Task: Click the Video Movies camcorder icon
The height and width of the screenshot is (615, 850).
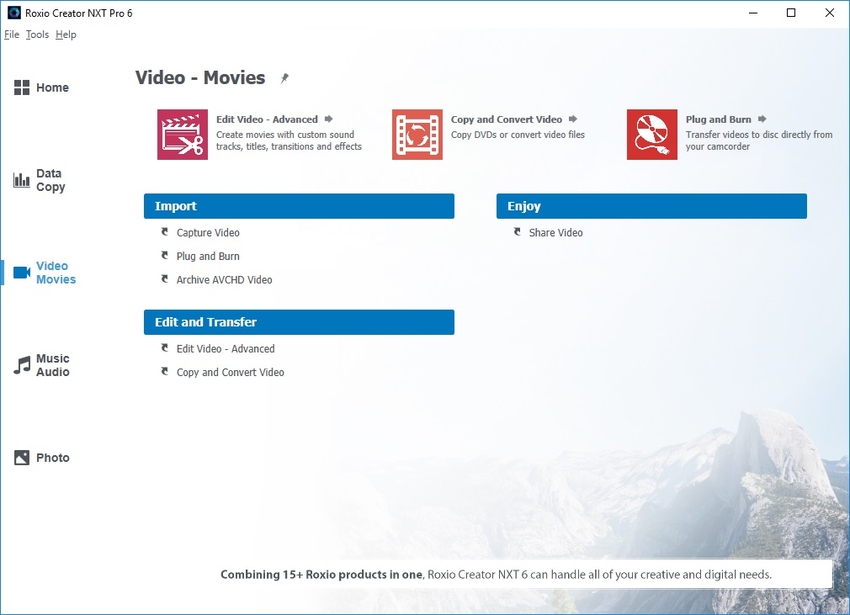Action: (x=22, y=272)
